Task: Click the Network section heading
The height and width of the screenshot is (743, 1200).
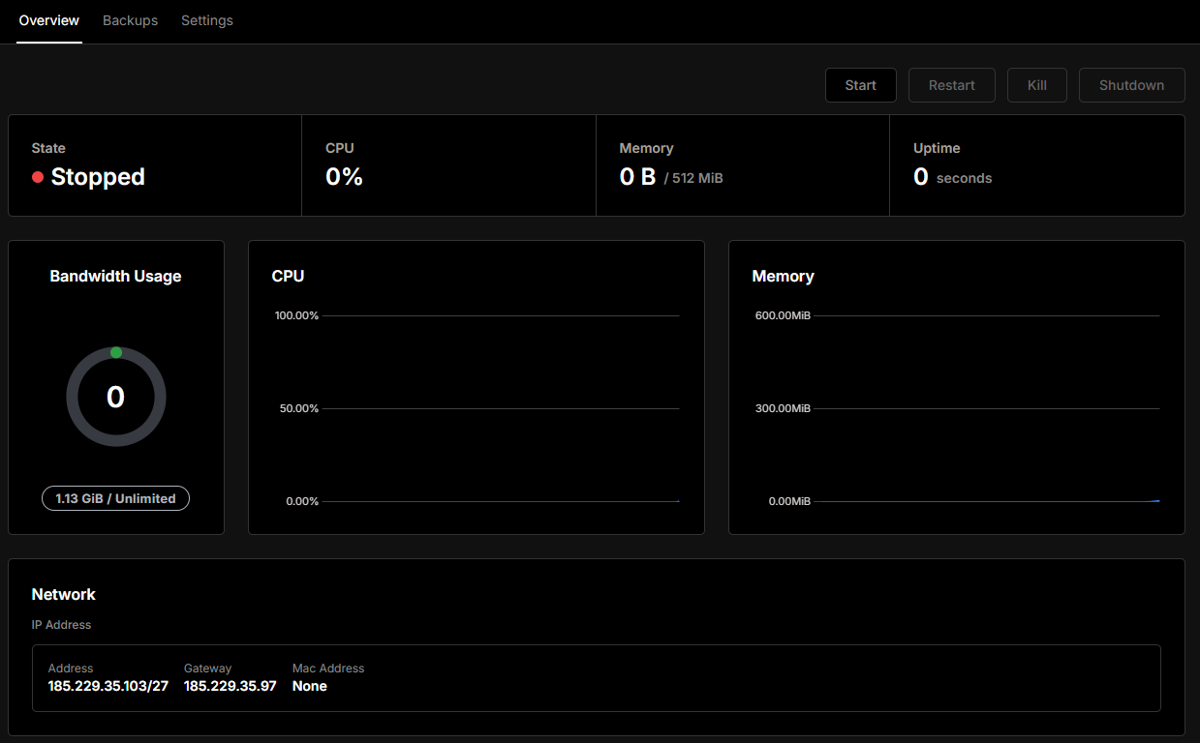Action: (64, 594)
